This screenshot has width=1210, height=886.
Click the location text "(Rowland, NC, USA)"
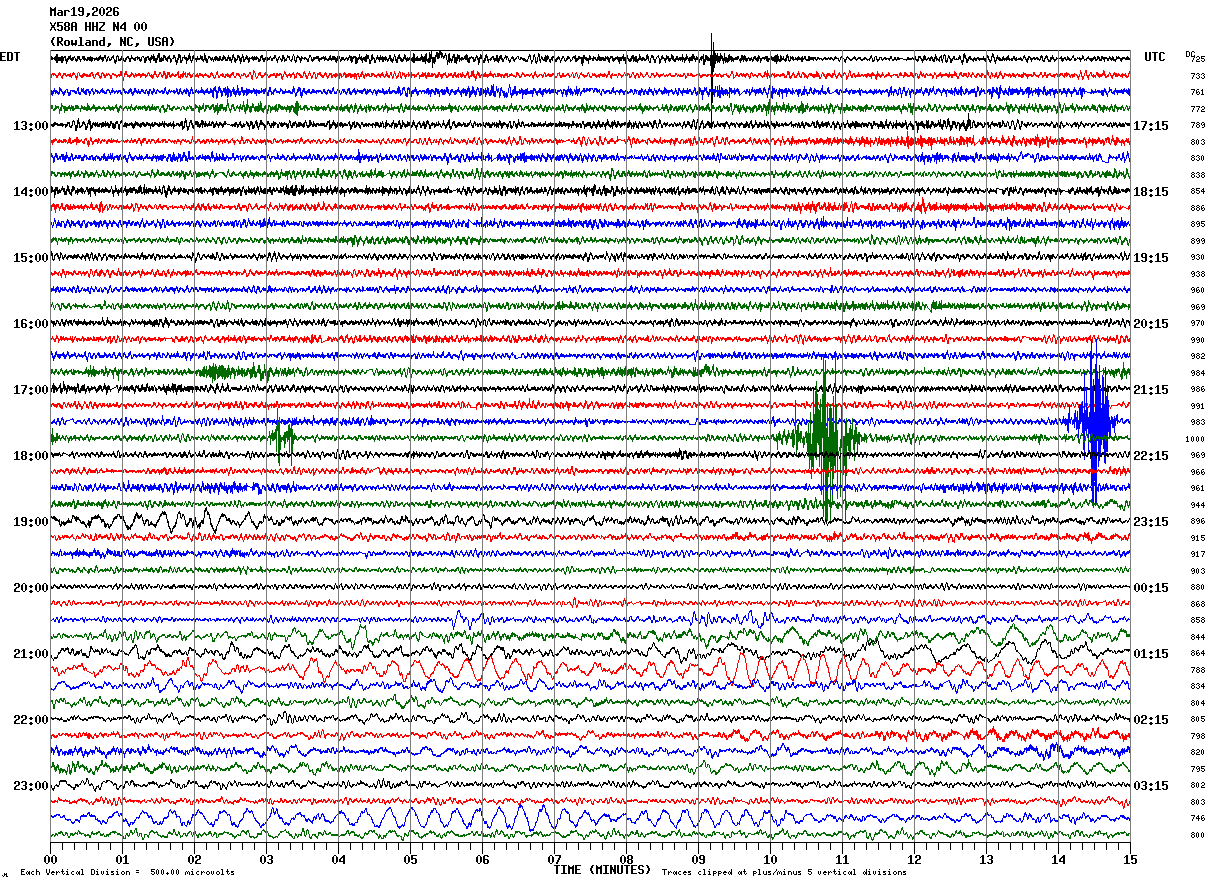click(x=112, y=42)
